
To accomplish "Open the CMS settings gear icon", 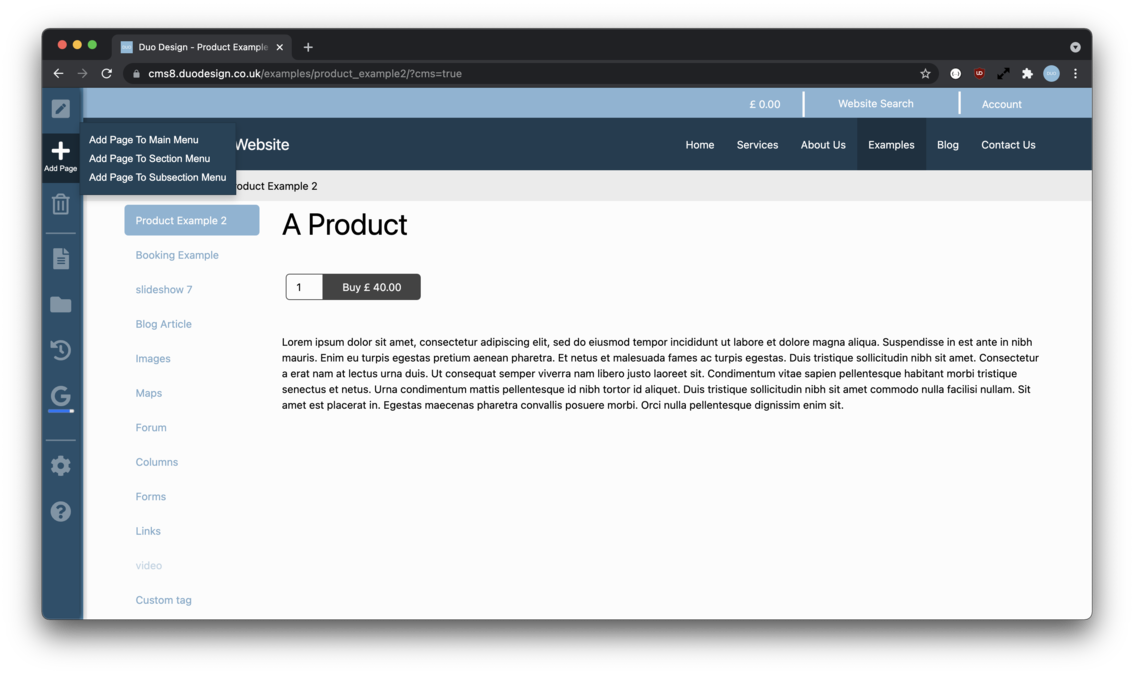I will click(60, 465).
